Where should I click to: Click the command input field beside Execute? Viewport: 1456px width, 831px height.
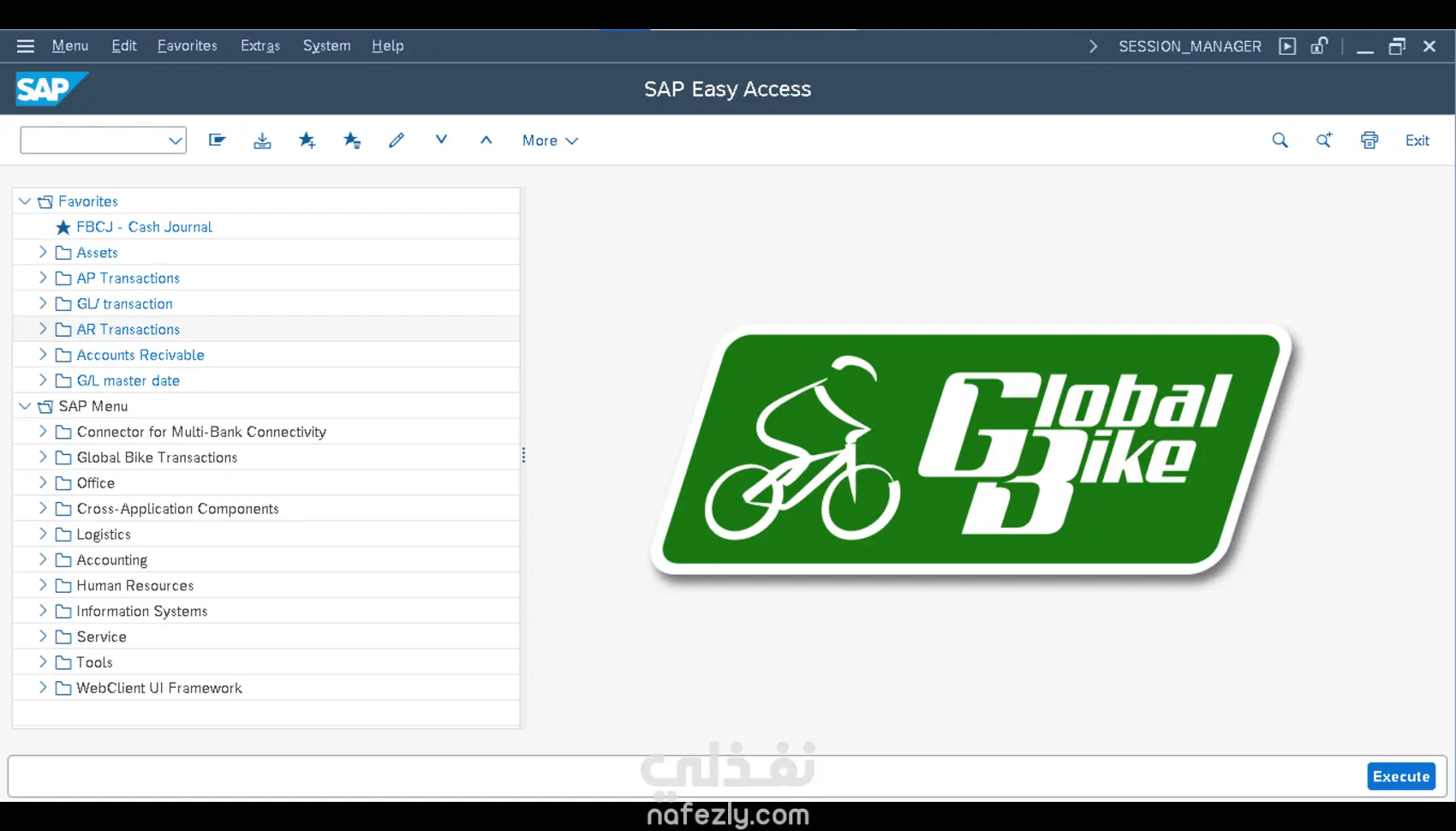point(687,776)
